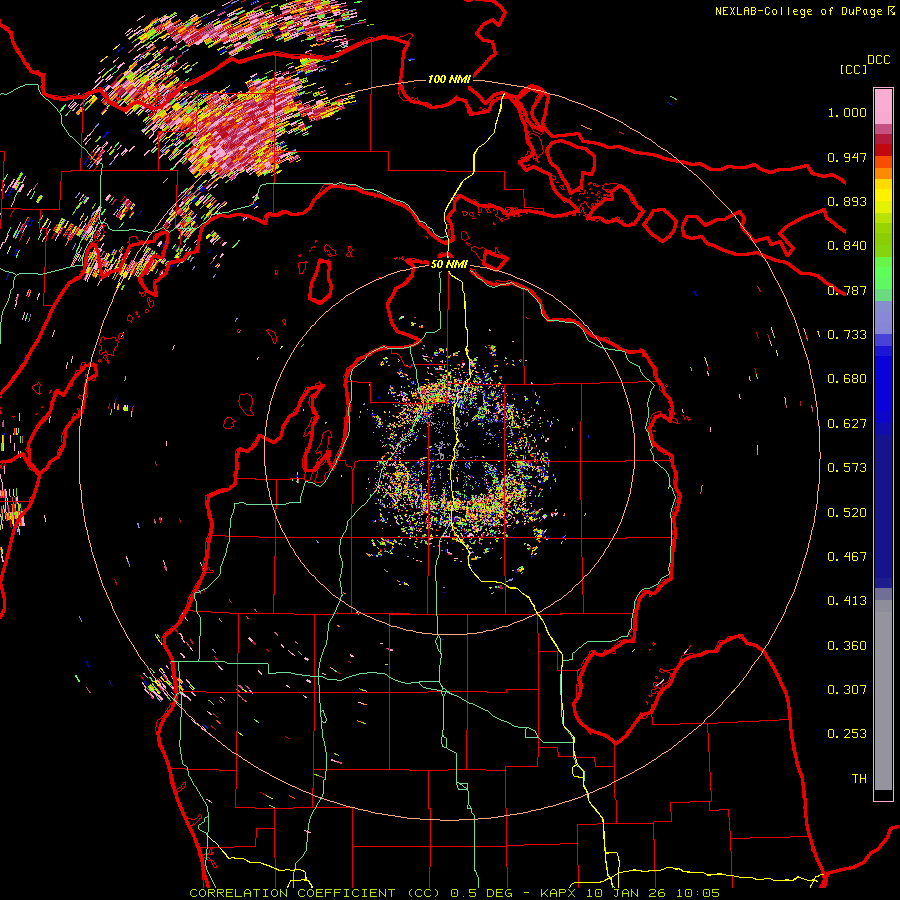The height and width of the screenshot is (900, 900).
Task: Click the 0.520 color scale value
Action: (x=847, y=513)
